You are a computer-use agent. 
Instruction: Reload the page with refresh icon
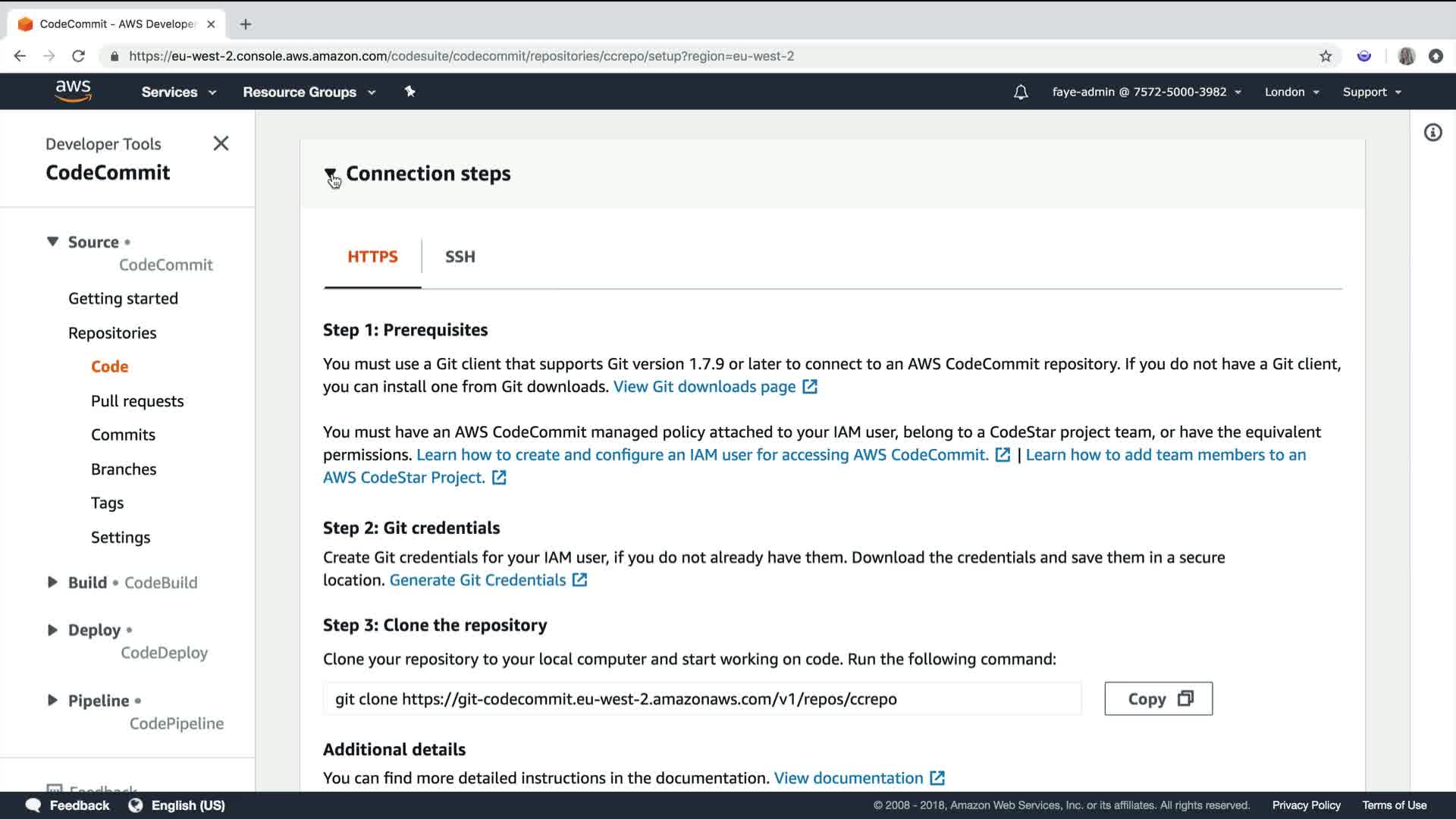click(x=78, y=56)
